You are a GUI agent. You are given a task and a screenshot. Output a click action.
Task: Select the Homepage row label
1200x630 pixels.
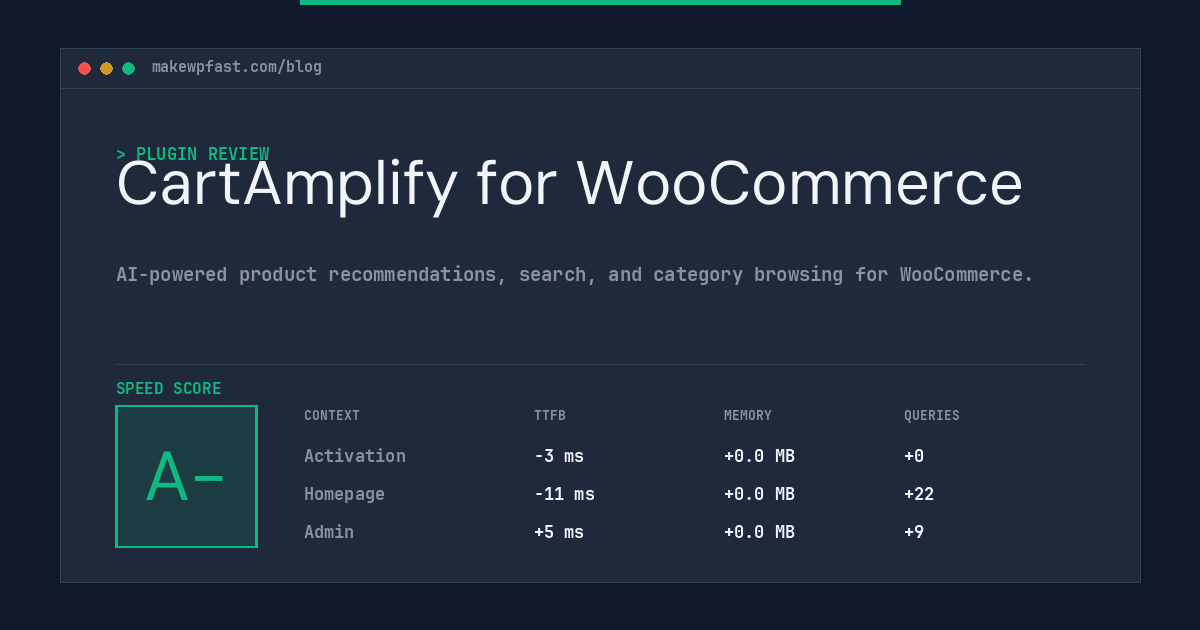click(344, 494)
